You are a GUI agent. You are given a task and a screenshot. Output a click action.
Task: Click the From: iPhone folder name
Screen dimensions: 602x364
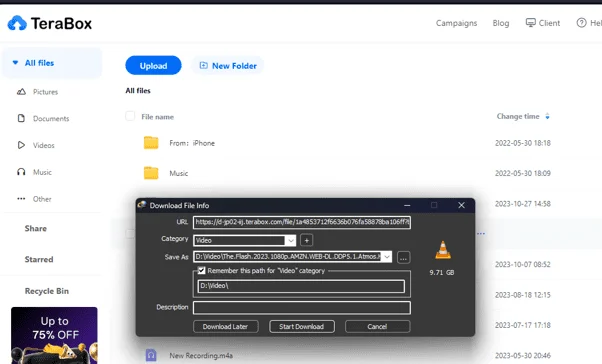click(x=192, y=143)
